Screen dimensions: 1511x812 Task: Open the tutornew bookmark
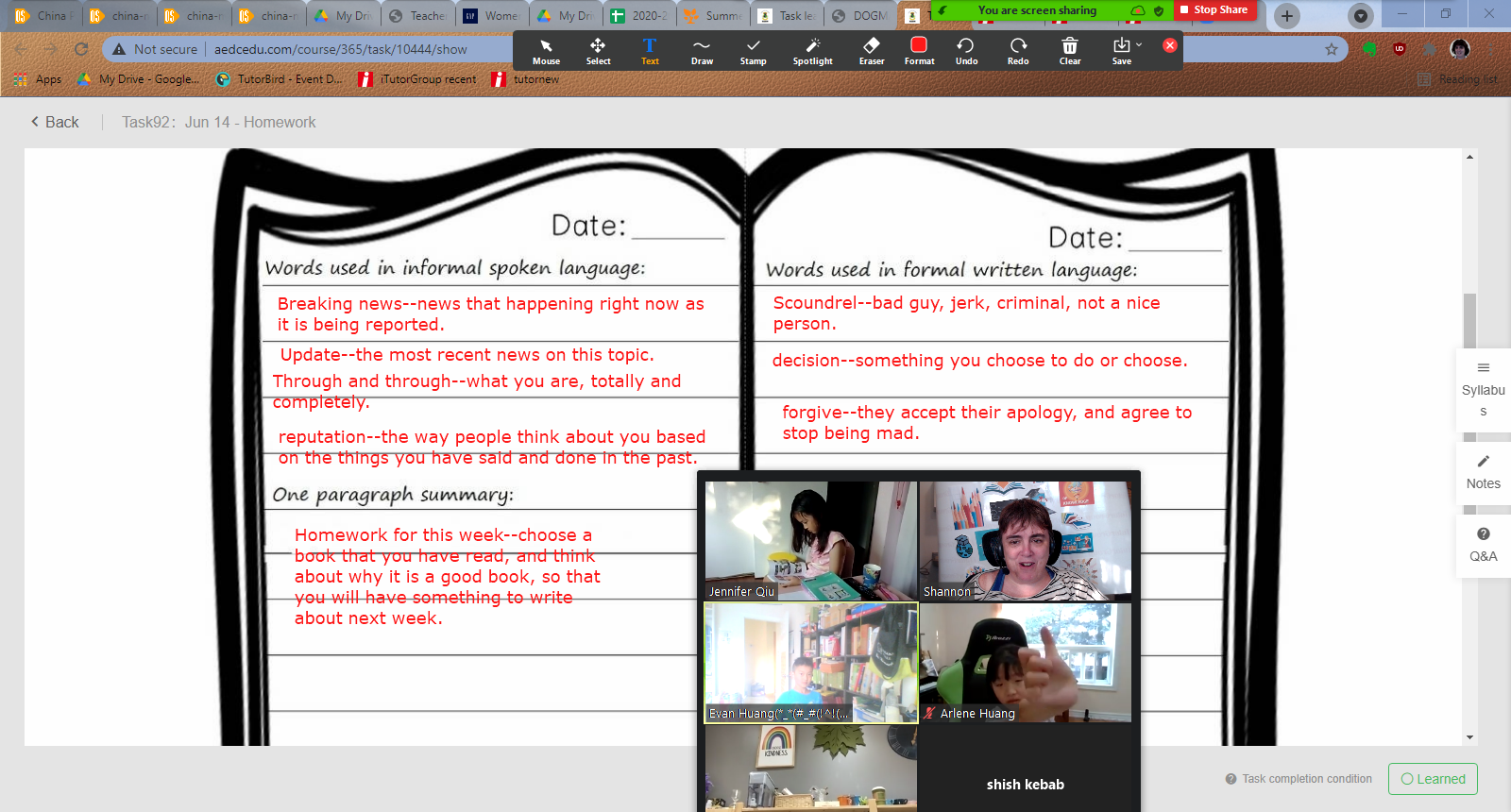pyautogui.click(x=526, y=79)
